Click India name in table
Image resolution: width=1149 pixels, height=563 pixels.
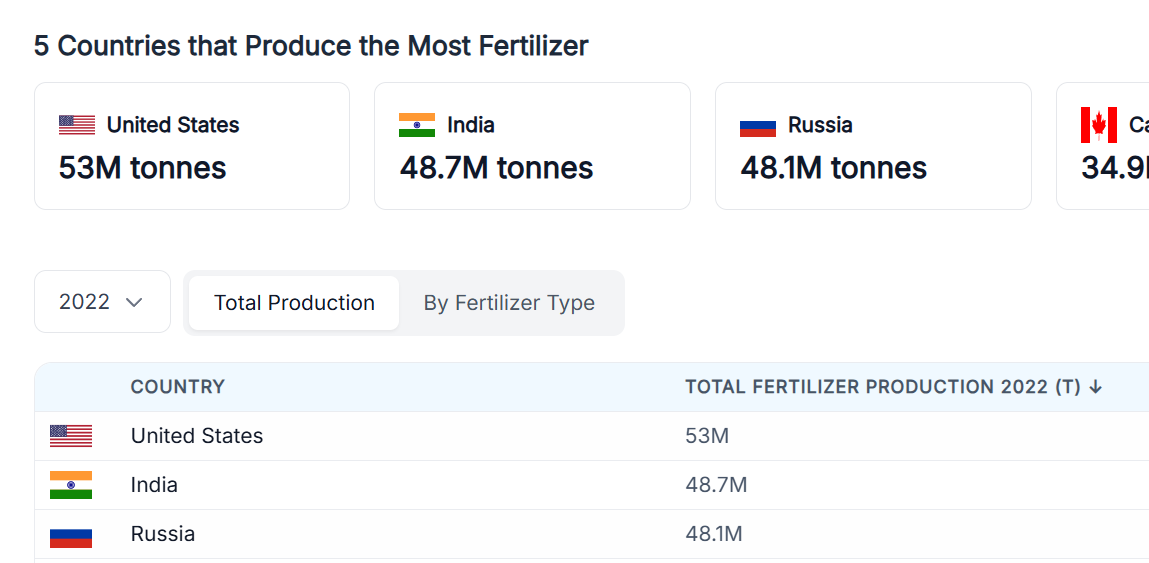[x=154, y=485]
